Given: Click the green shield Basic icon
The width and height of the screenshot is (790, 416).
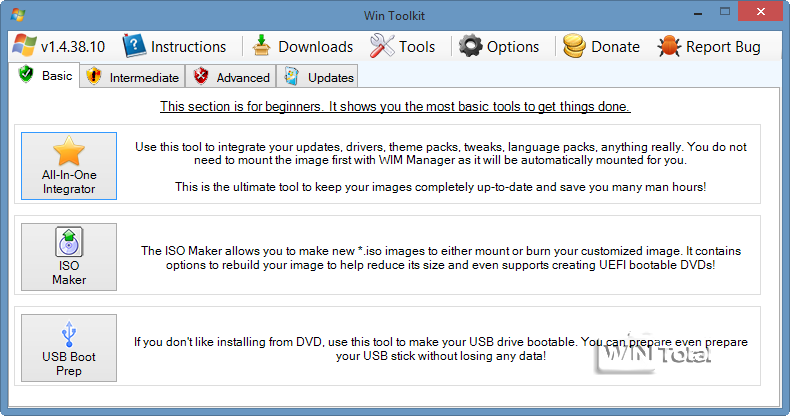Looking at the screenshot, I should click(x=26, y=75).
